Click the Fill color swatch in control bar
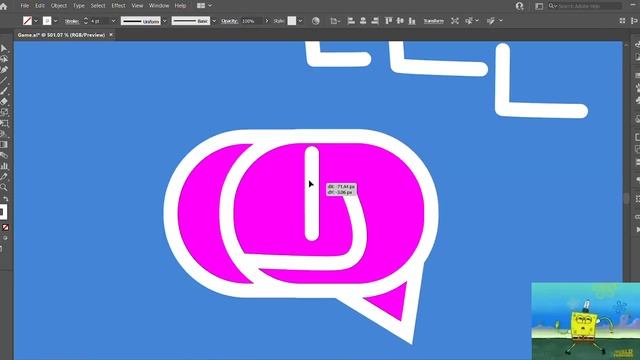The height and width of the screenshot is (360, 640). pos(27,21)
